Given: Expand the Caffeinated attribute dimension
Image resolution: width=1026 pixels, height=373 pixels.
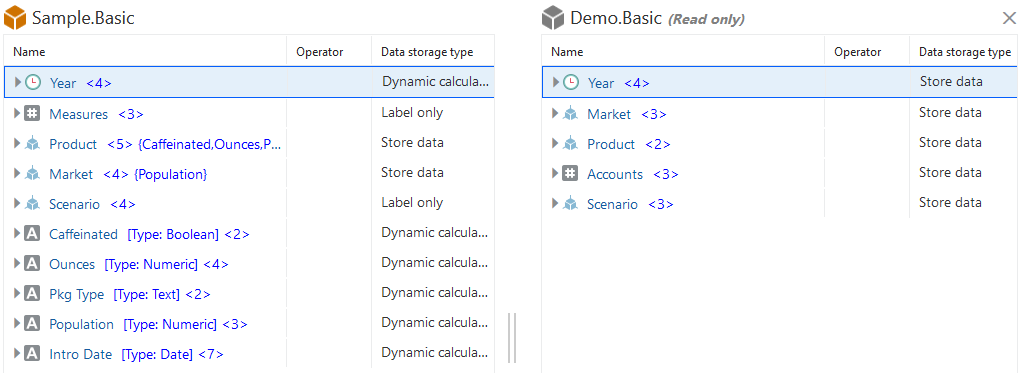Looking at the screenshot, I should pos(17,234).
